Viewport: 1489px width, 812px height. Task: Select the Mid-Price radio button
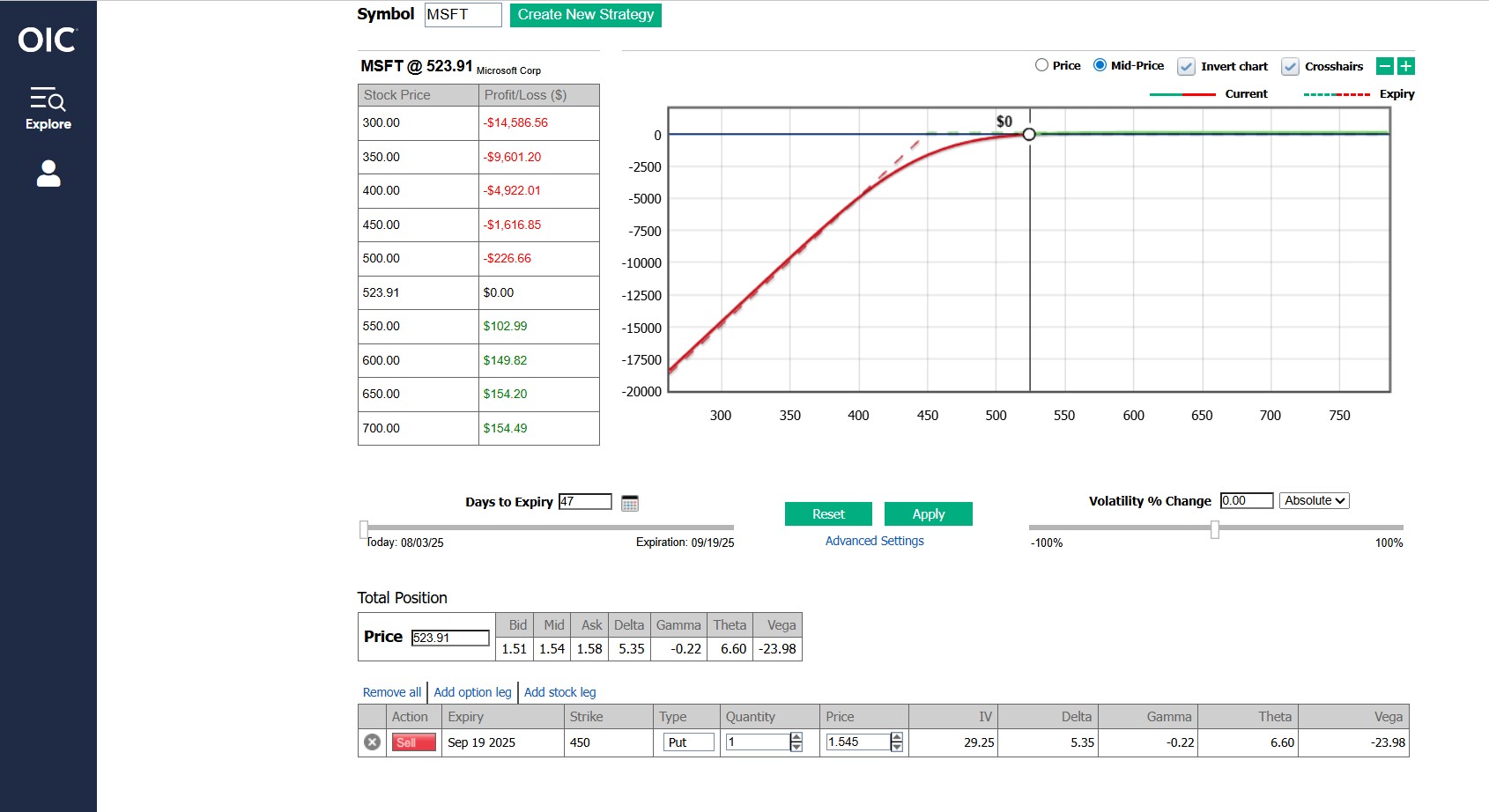(x=1100, y=65)
